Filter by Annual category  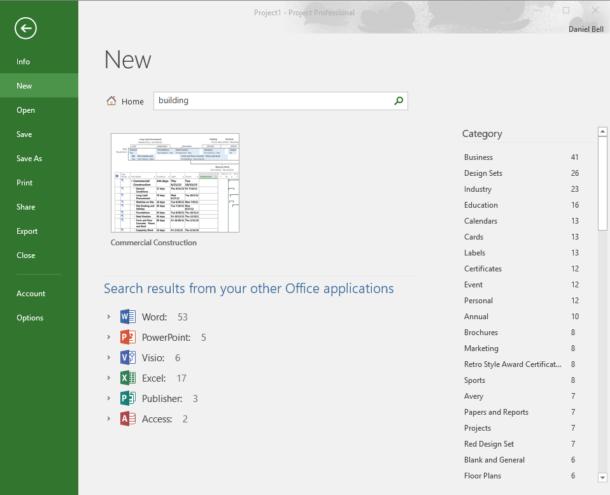point(521,316)
